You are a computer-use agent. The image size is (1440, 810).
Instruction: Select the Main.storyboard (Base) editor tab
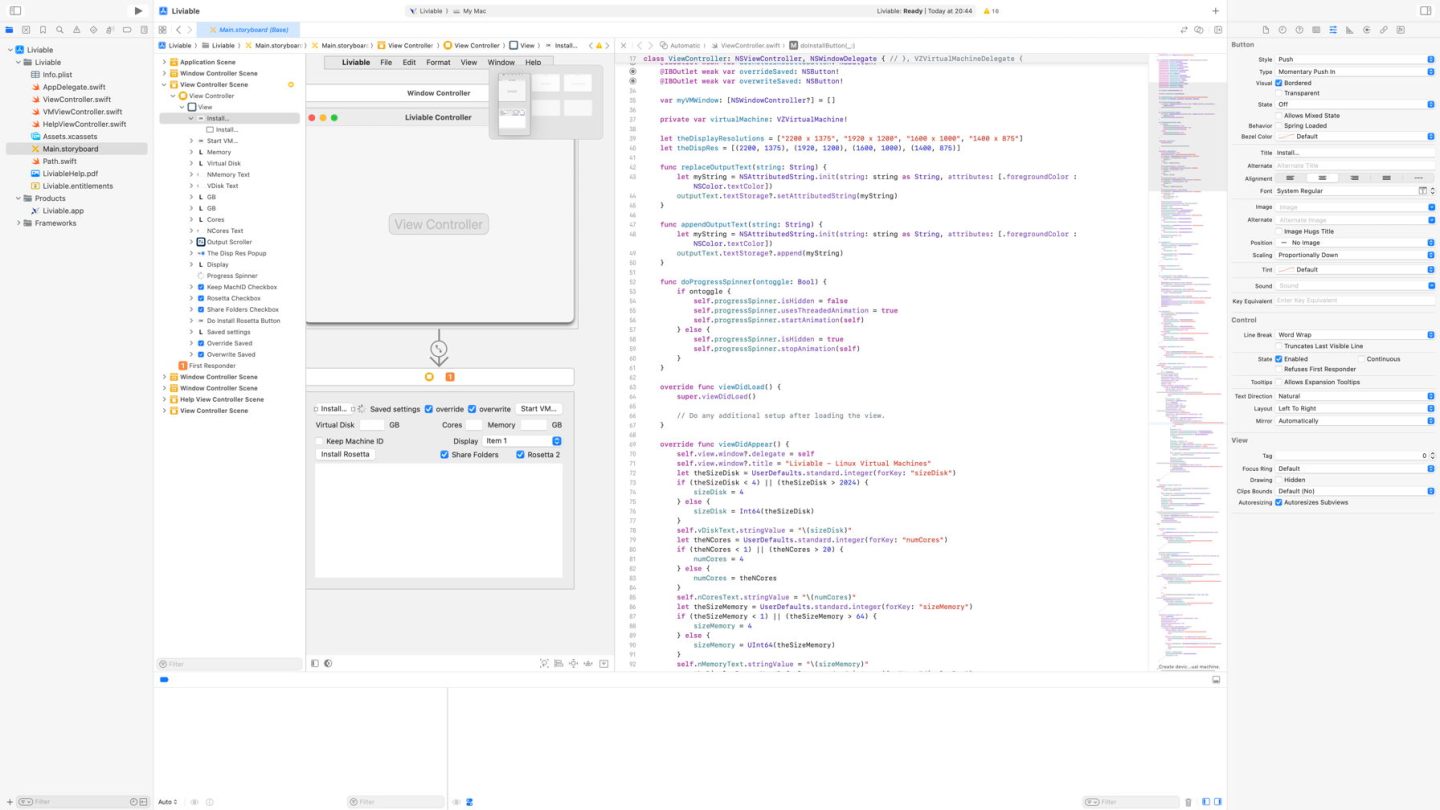248,30
